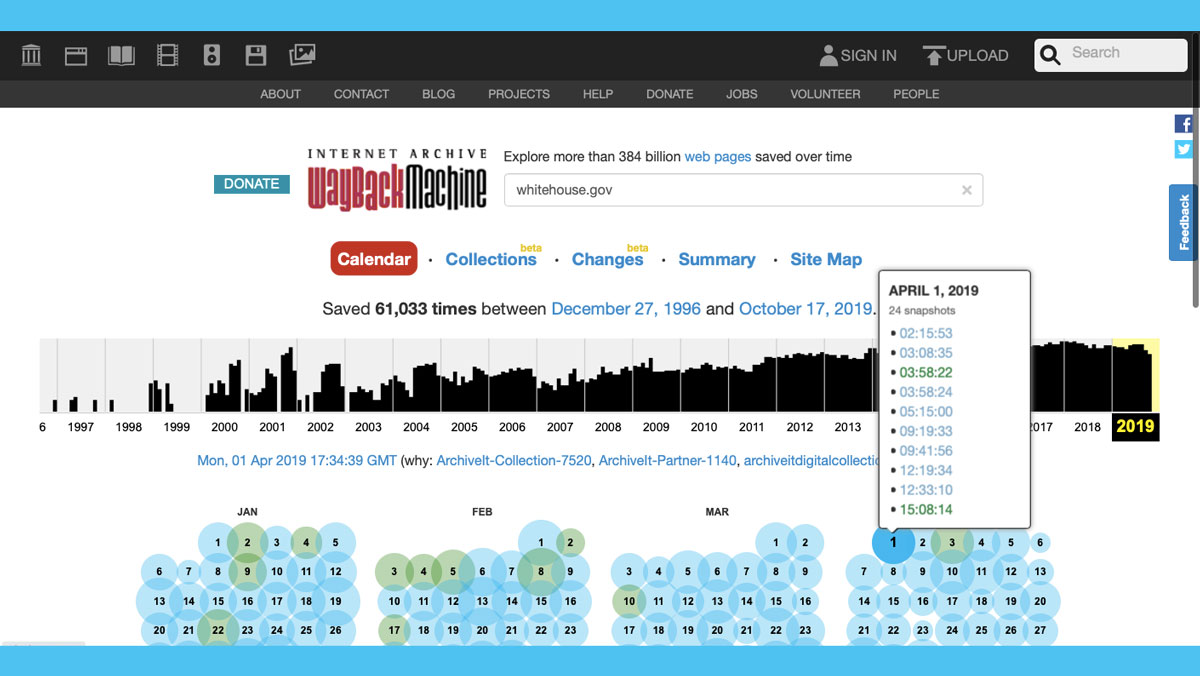Clear the whitehouse.gov URL field

[x=967, y=190]
